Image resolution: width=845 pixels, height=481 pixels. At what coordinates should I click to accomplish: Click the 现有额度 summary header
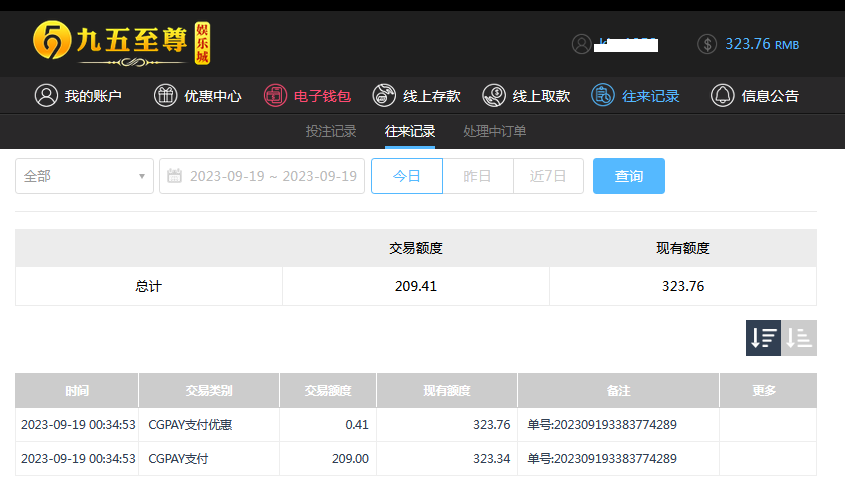pos(683,248)
